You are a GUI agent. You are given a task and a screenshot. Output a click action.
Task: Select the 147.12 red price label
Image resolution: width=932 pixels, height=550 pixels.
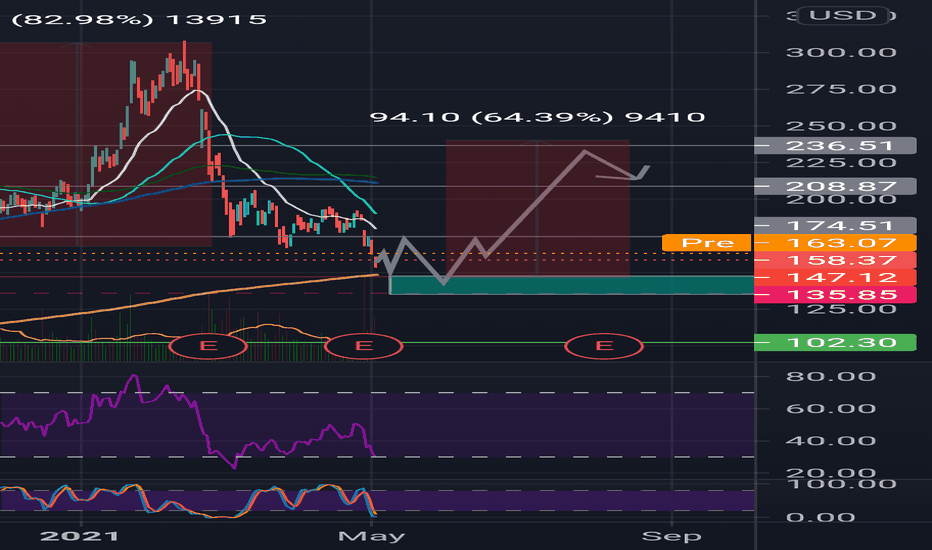pos(835,277)
